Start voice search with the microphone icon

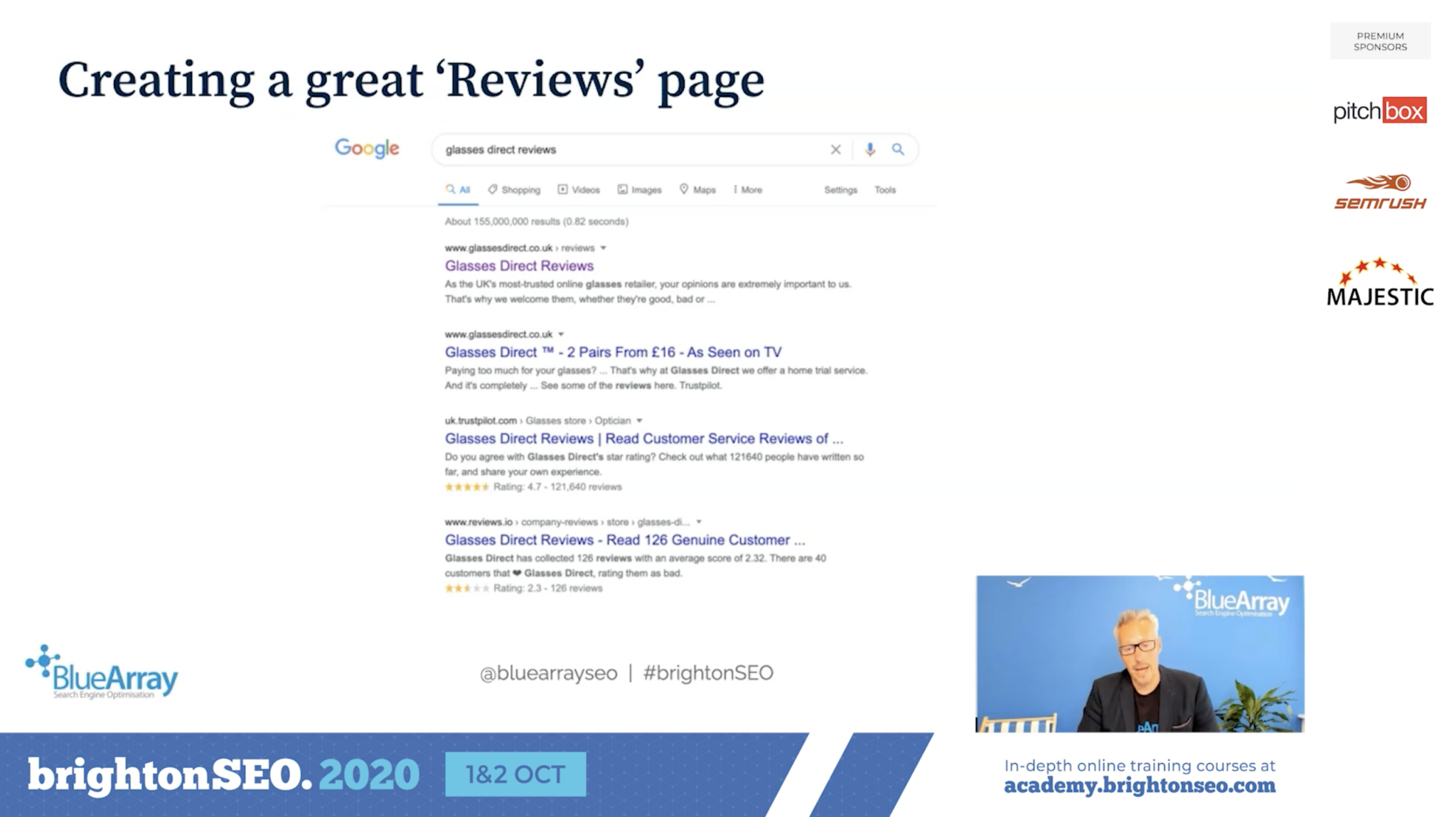869,149
